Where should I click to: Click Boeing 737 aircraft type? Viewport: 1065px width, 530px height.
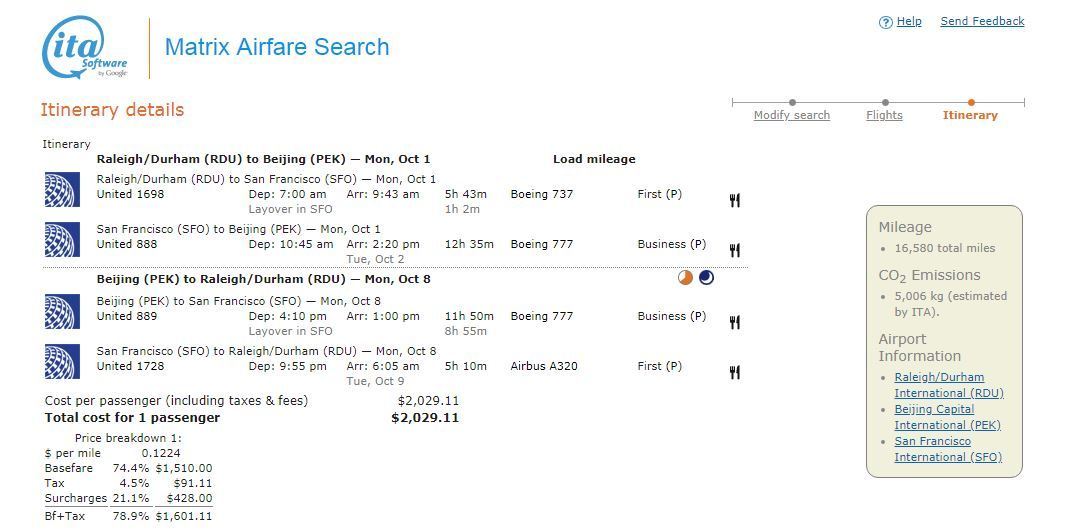click(x=542, y=194)
